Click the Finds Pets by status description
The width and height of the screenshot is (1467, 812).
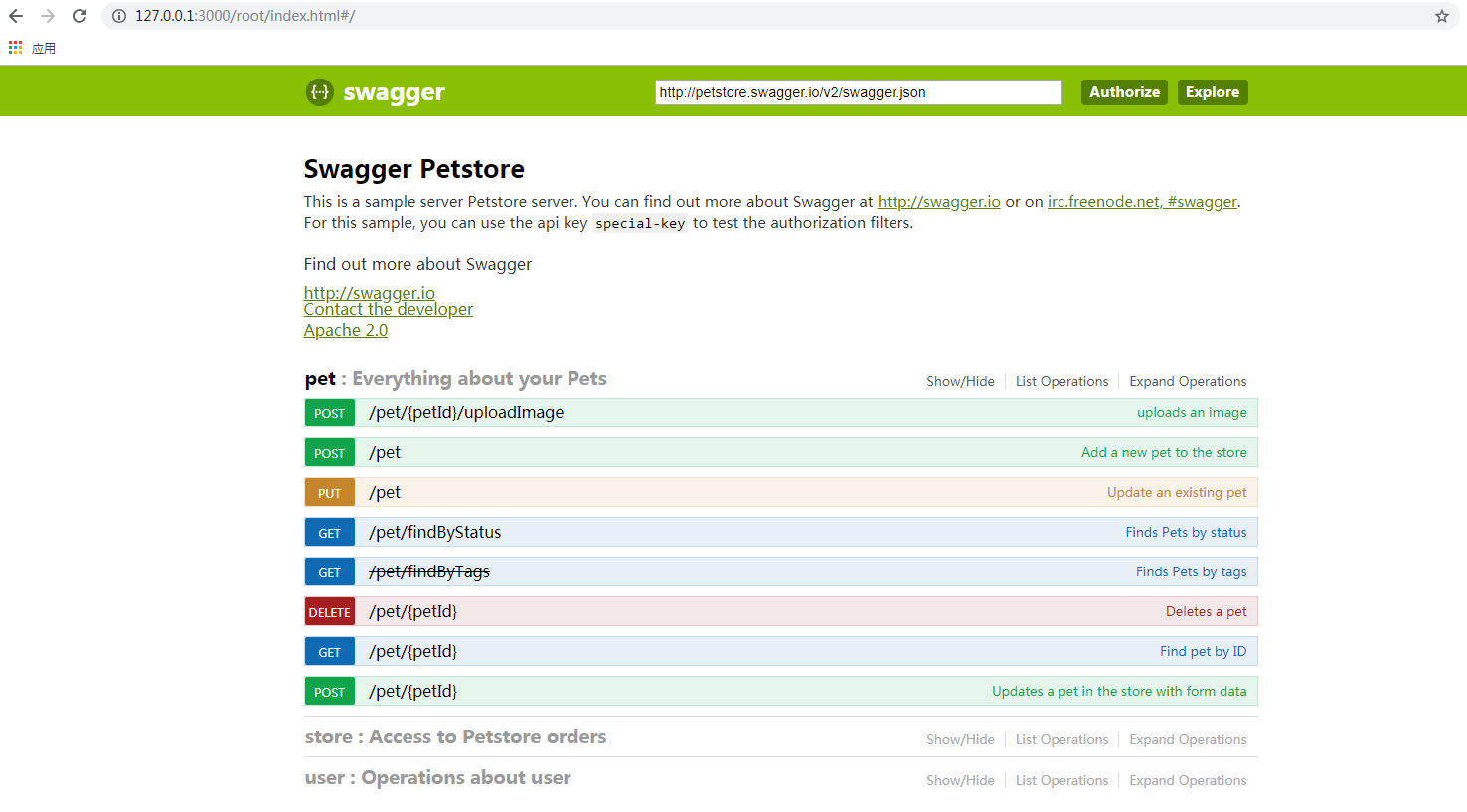click(x=1186, y=532)
